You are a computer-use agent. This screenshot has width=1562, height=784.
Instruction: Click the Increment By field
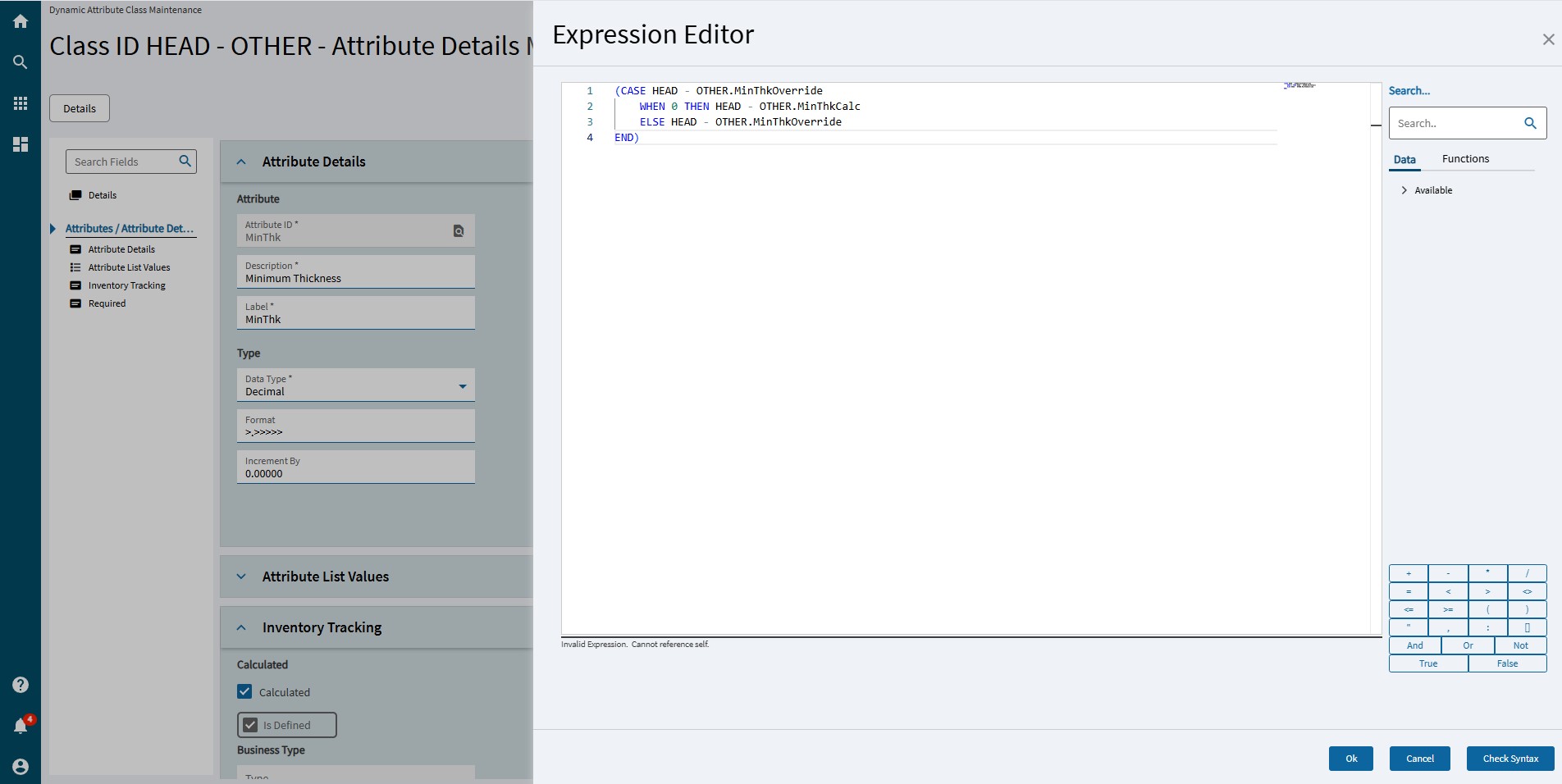[x=356, y=467]
